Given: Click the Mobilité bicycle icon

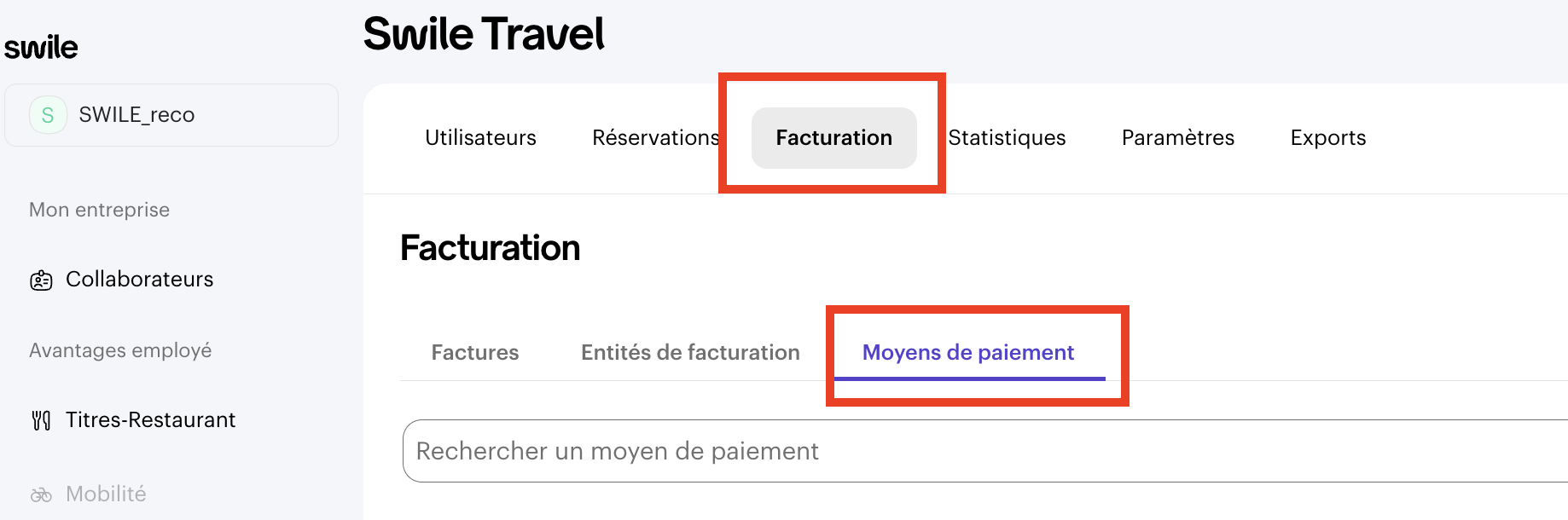Looking at the screenshot, I should tap(41, 495).
